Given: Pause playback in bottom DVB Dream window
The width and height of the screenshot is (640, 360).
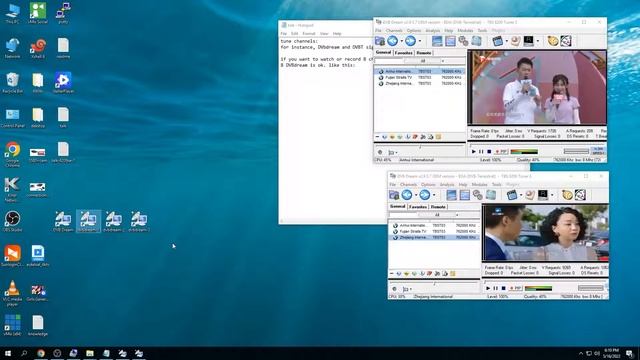Looking at the screenshot, I should (496, 288).
